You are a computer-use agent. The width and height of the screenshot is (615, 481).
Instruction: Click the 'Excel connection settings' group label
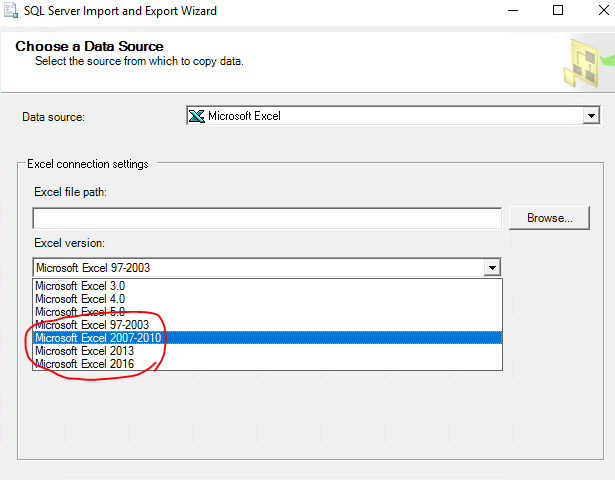(88, 164)
